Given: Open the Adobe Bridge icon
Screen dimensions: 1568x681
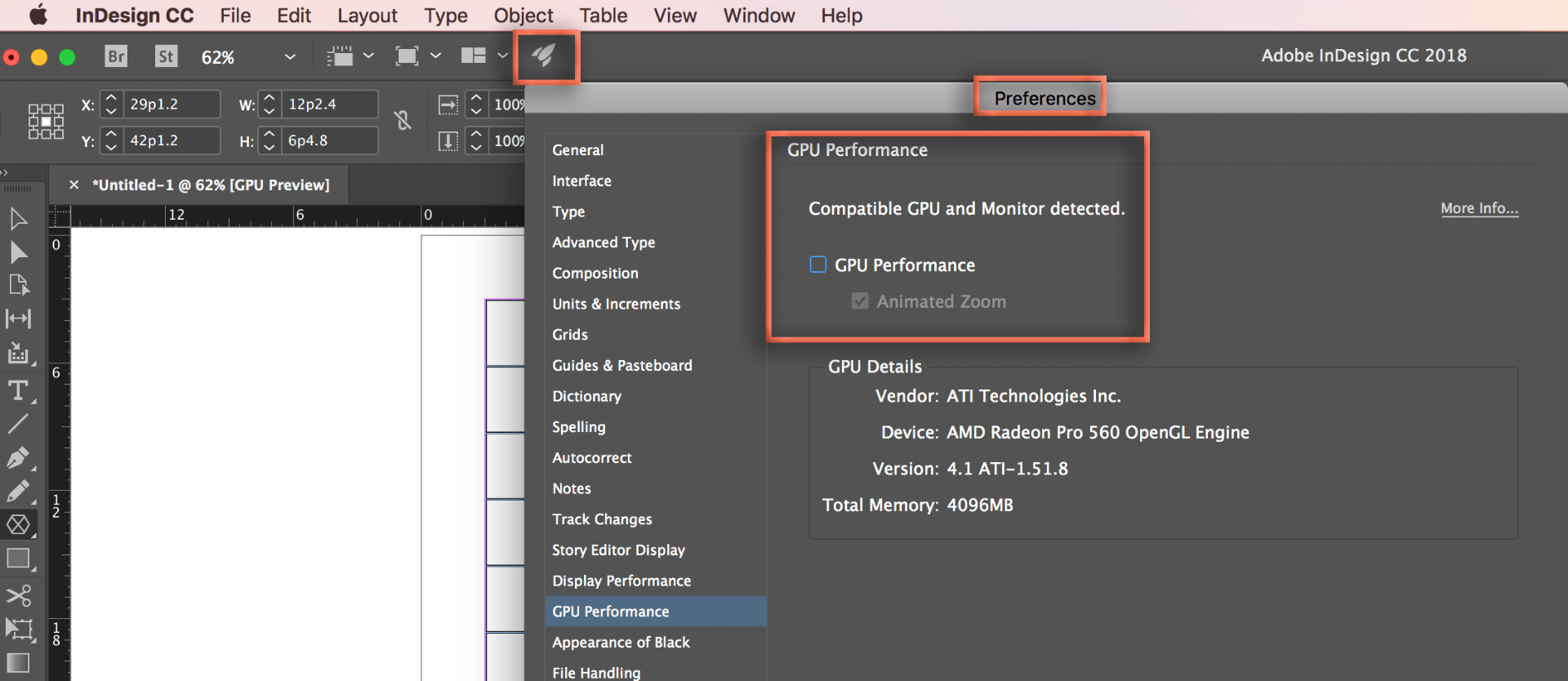Looking at the screenshot, I should (116, 56).
